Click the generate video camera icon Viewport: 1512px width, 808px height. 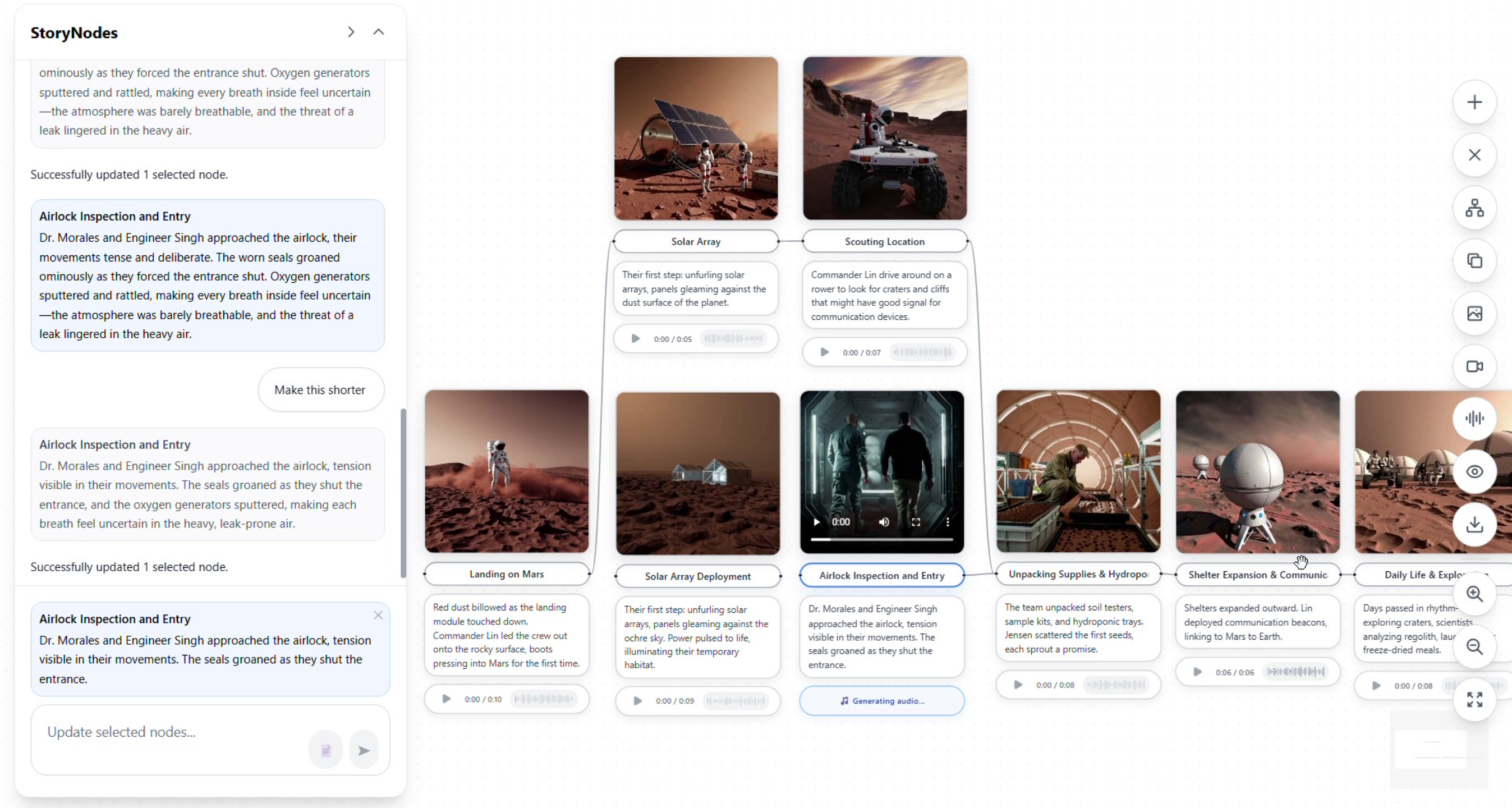[1474, 366]
